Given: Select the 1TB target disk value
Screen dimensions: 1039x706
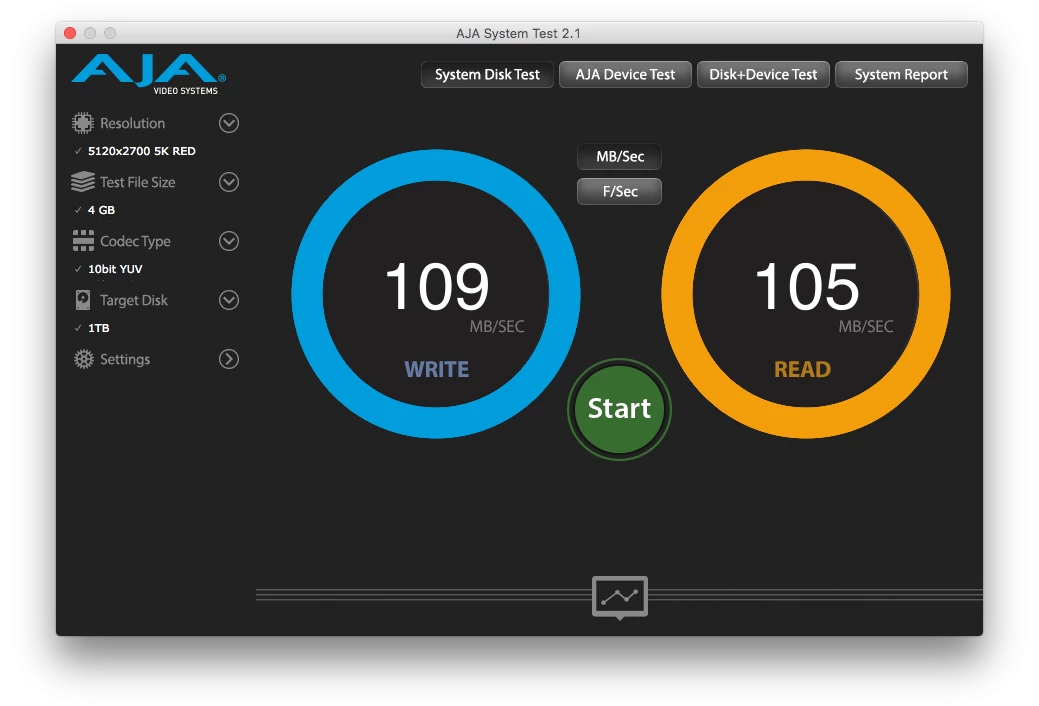Looking at the screenshot, I should pos(99,328).
